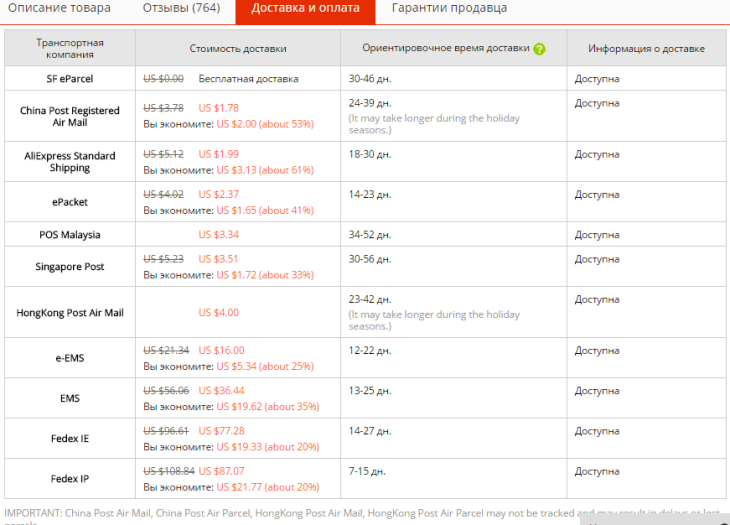
Task: Click the 13-25 дн. delivery time
Action: [370, 390]
